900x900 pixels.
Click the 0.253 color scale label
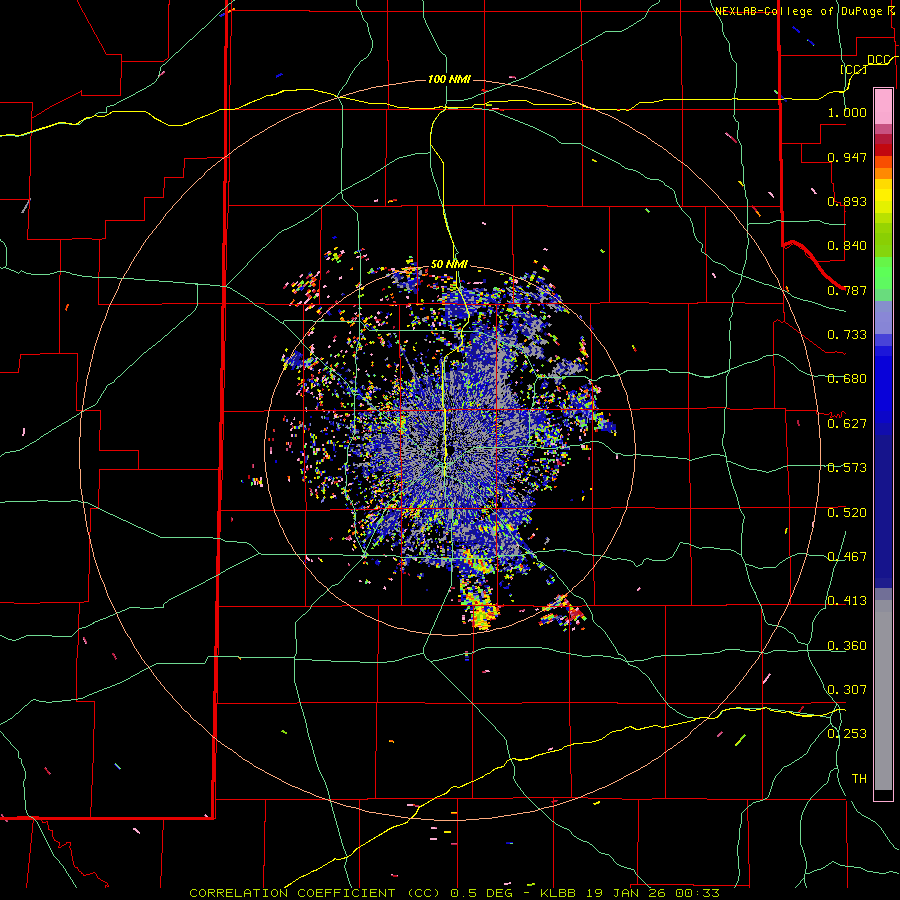[847, 734]
